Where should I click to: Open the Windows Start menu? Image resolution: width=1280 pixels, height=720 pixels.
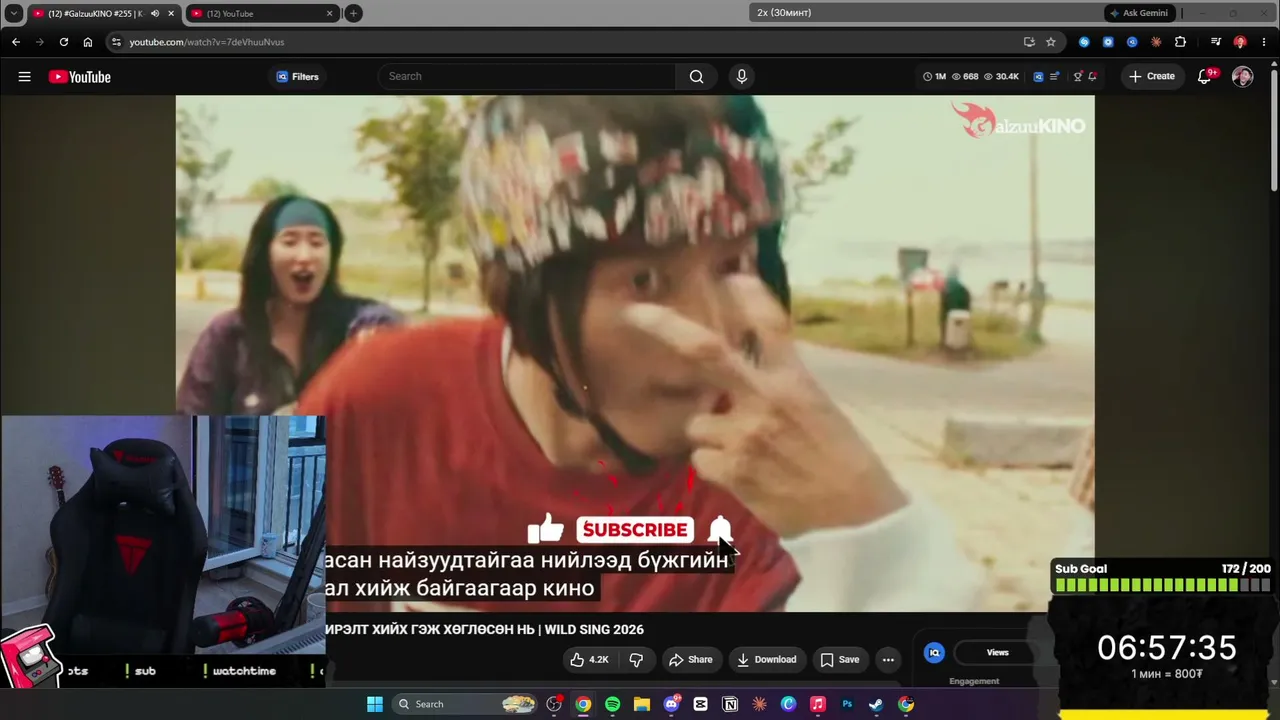[x=375, y=704]
